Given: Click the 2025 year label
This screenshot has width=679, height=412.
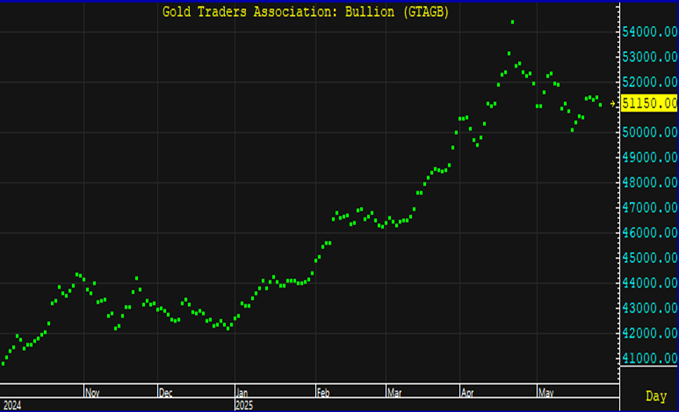Looking at the screenshot, I should (x=244, y=406).
